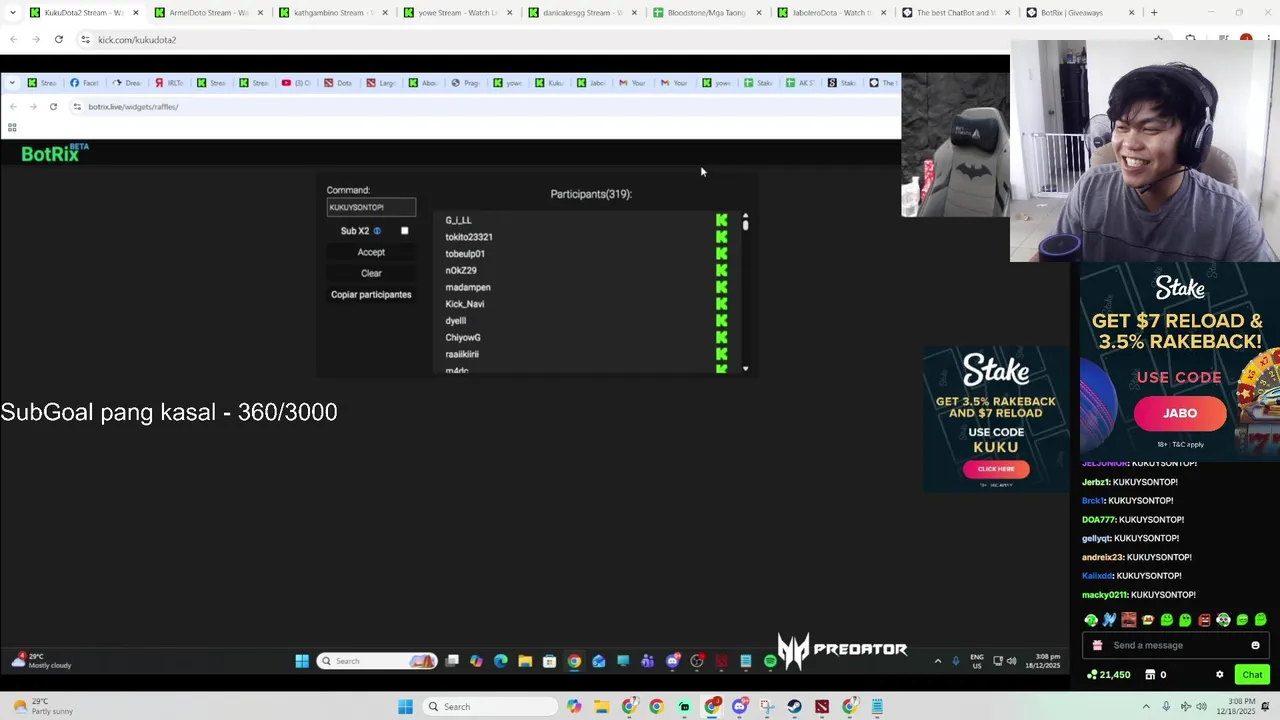Screen dimensions: 1280x720
Task: Switch to the KukuDota2 Stream browser tab
Action: [83, 13]
